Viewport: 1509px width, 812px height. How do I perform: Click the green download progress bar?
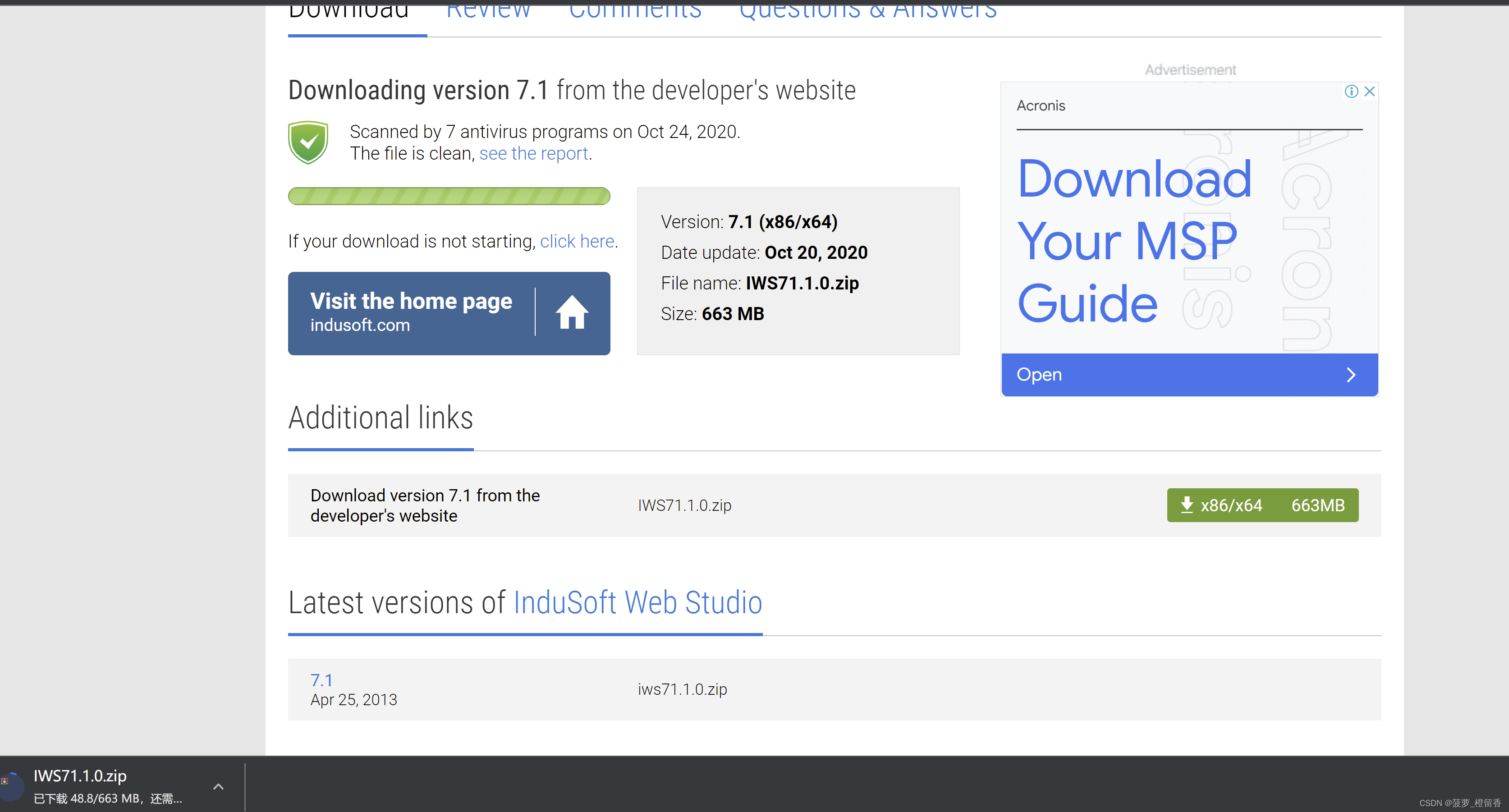(x=449, y=196)
